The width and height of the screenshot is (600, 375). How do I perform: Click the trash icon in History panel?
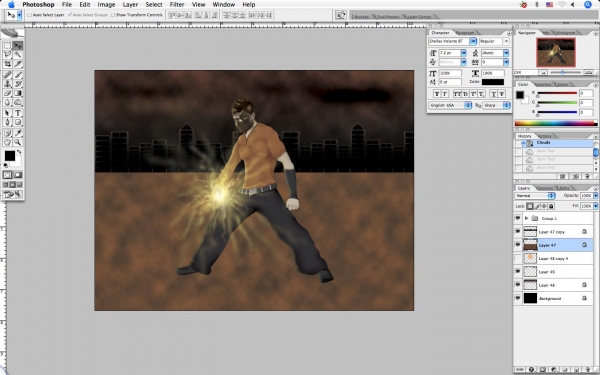tap(587, 176)
